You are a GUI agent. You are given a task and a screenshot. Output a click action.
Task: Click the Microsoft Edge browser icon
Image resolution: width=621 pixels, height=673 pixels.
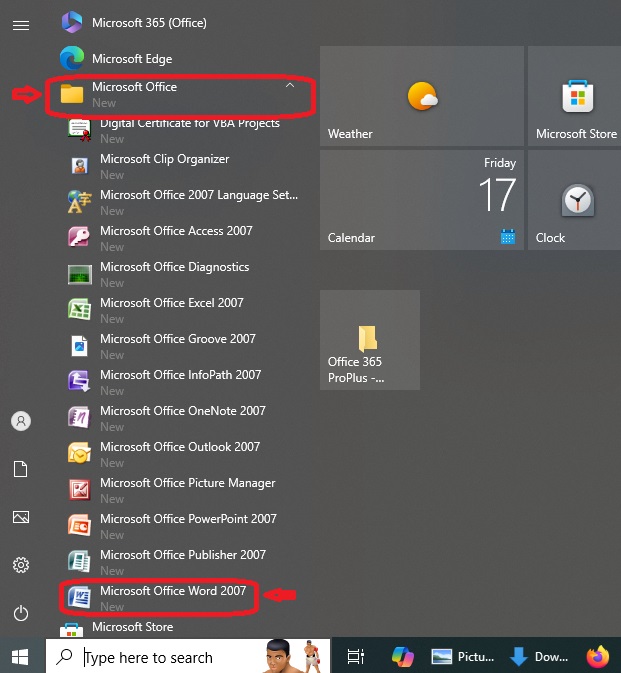tap(72, 58)
